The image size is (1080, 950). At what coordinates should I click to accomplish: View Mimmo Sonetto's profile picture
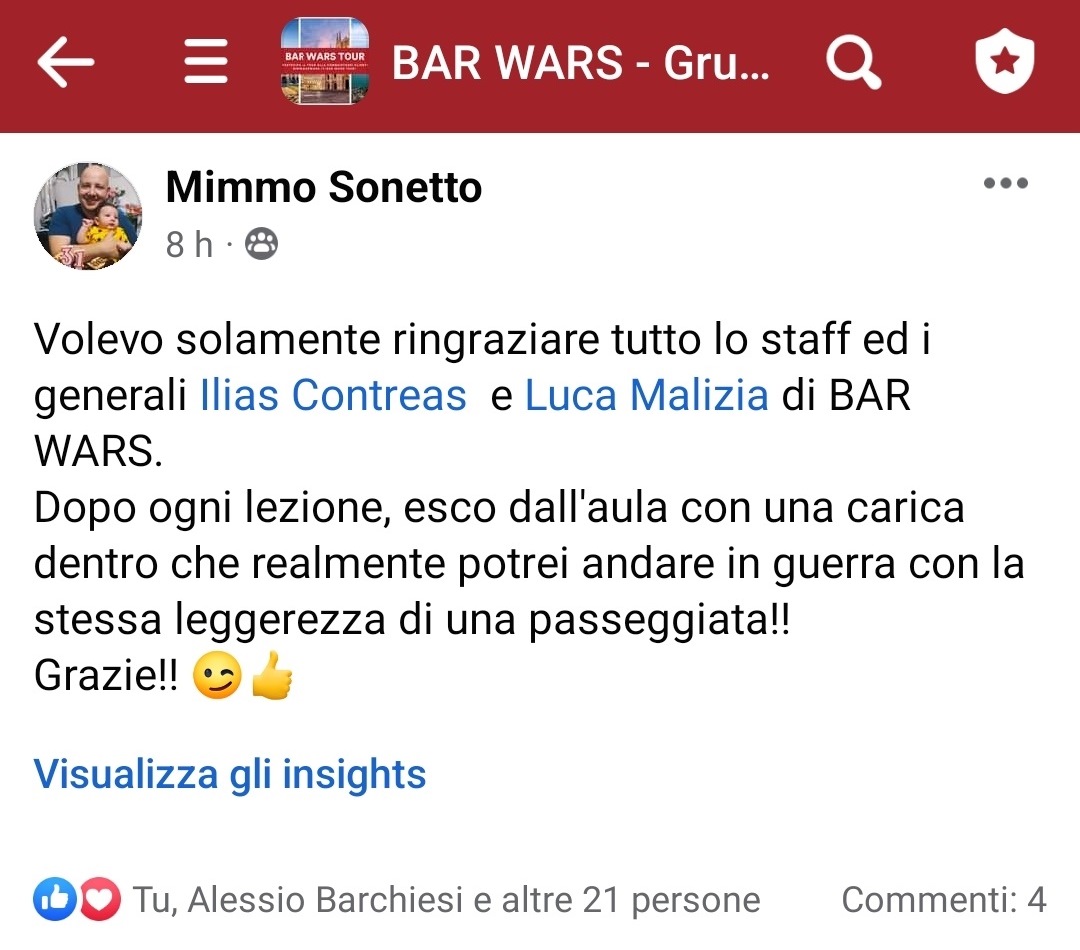(x=88, y=216)
